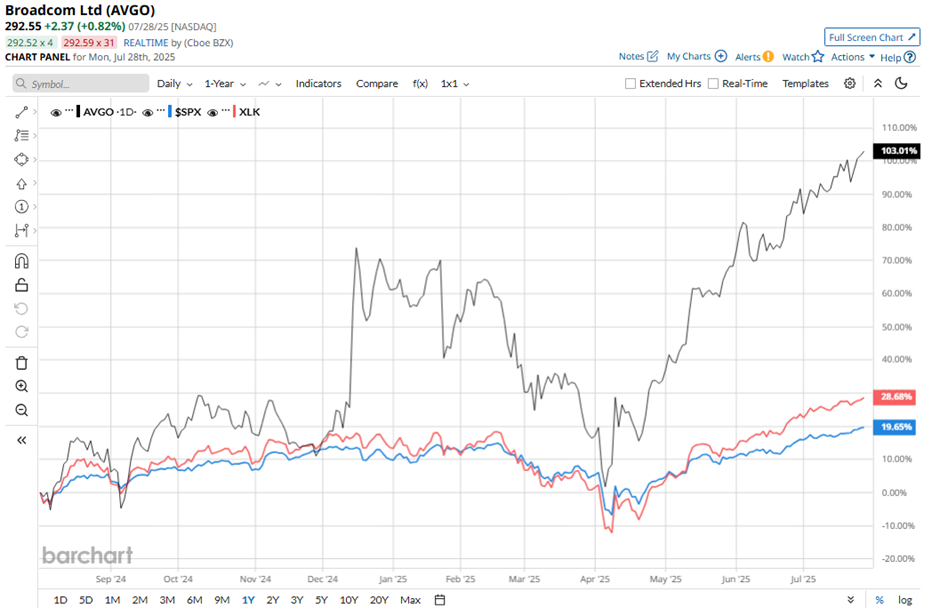Hide the AVGO series eye icon
Image resolution: width=940 pixels, height=608 pixels.
(x=56, y=112)
